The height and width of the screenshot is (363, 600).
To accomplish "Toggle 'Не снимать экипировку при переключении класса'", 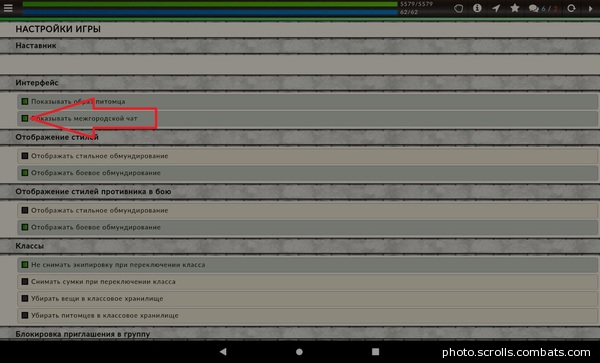I will tap(25, 264).
